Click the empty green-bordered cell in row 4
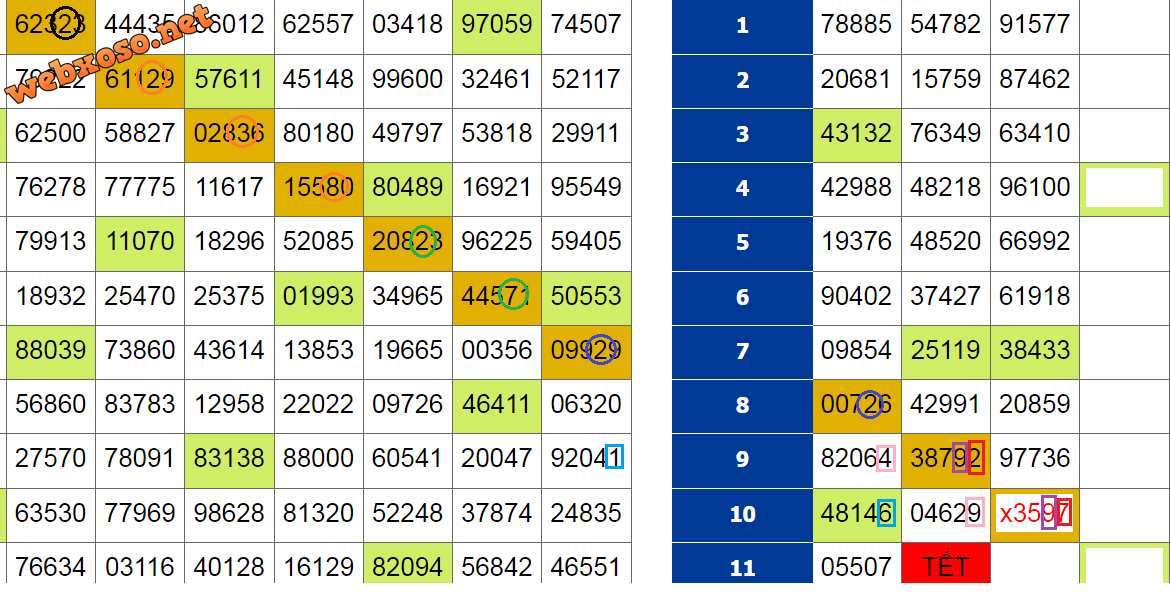The width and height of the screenshot is (1170, 614). click(x=1124, y=189)
